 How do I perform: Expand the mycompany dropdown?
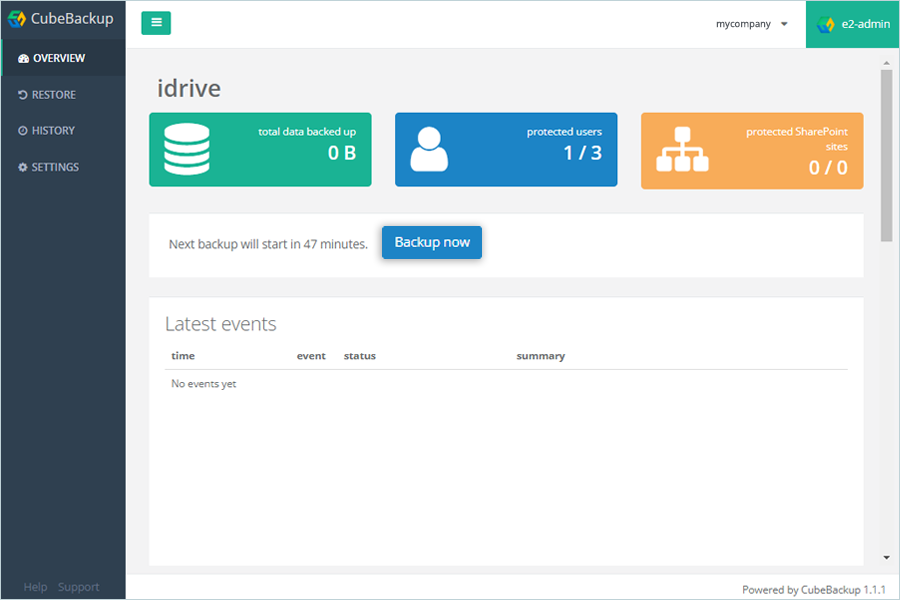[751, 24]
